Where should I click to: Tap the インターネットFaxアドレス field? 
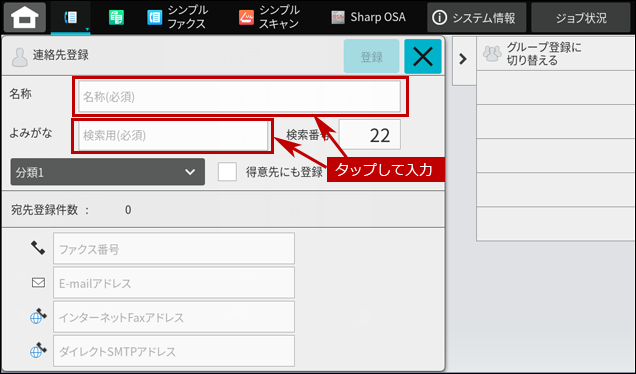174,317
